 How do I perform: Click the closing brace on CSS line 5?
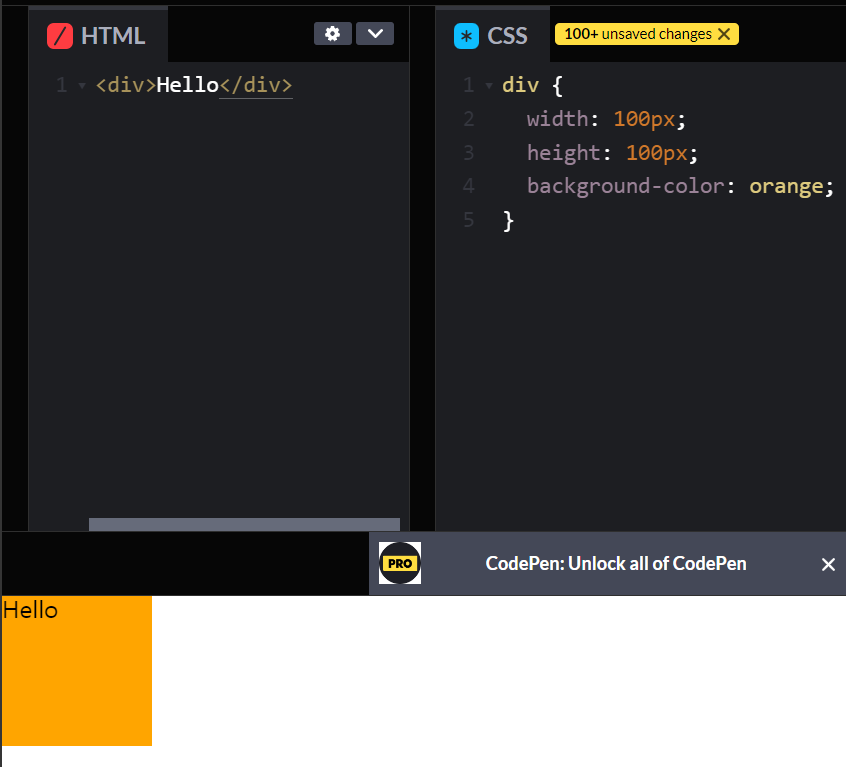pyautogui.click(x=508, y=221)
